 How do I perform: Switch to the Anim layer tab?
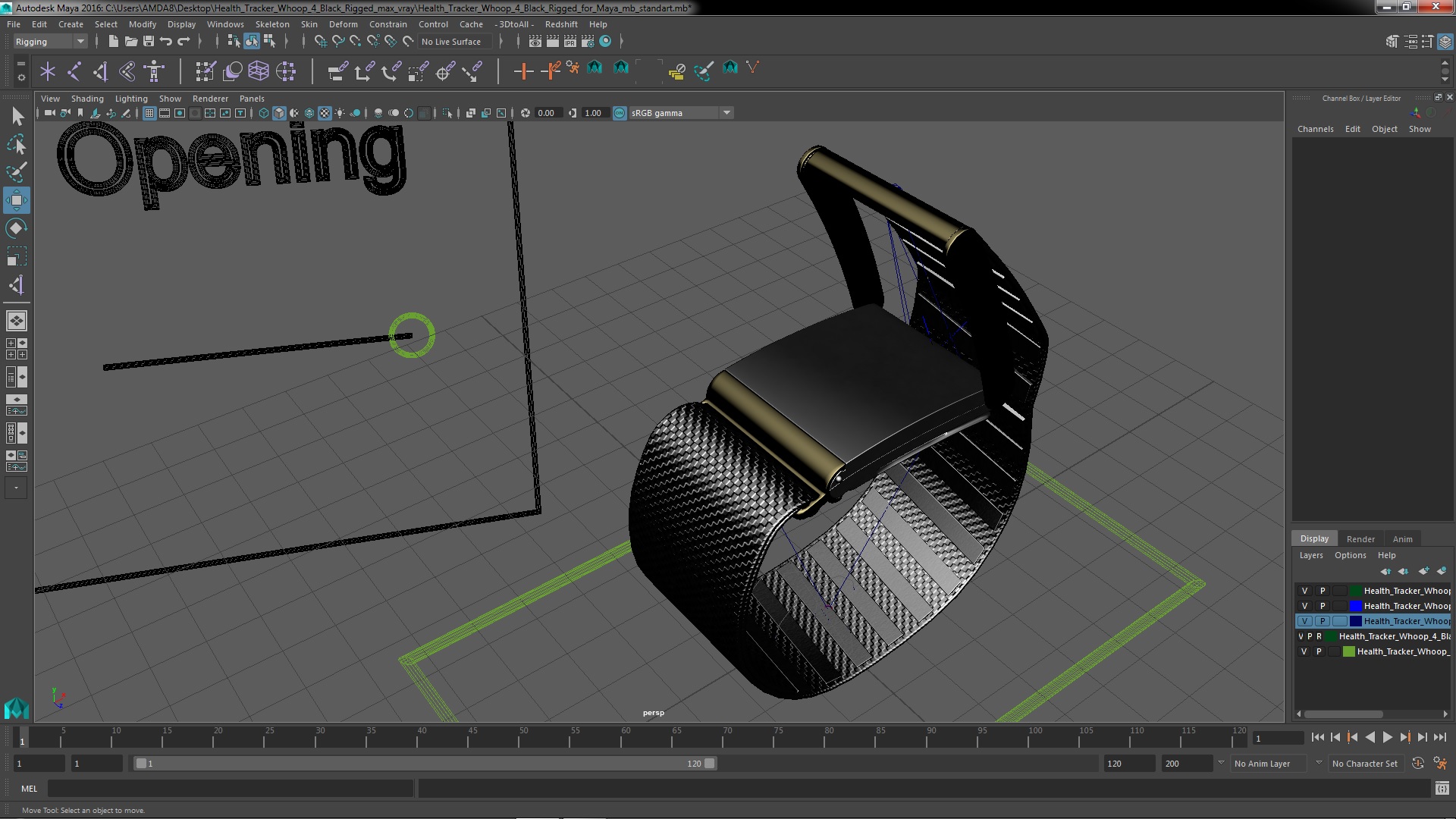[1401, 539]
